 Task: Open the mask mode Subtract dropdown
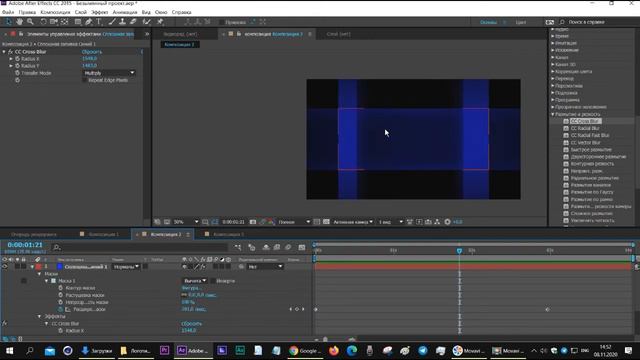pyautogui.click(x=194, y=281)
